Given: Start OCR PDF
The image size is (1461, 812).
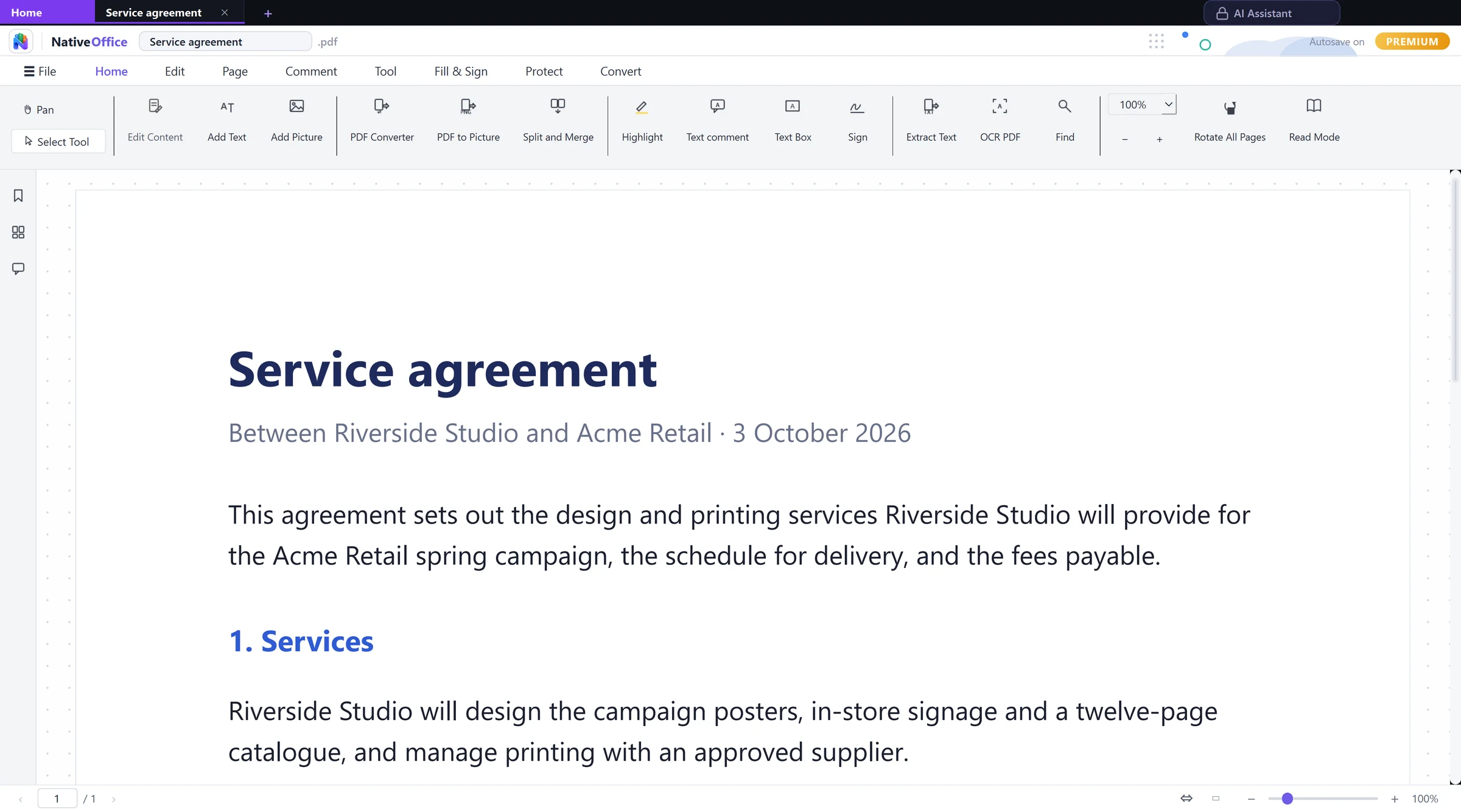Looking at the screenshot, I should 1000,121.
